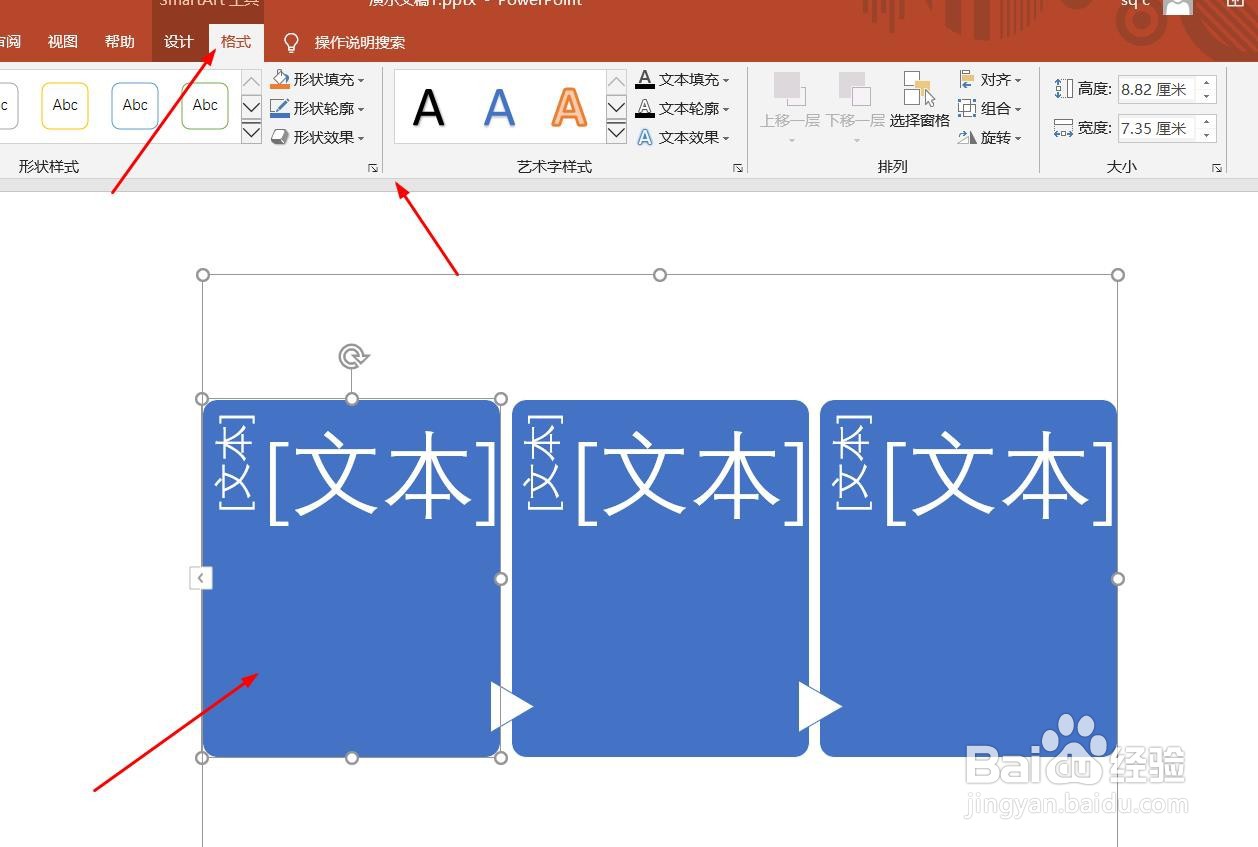The height and width of the screenshot is (847, 1258).
Task: Click 下移一层 send backward button
Action: [x=855, y=107]
